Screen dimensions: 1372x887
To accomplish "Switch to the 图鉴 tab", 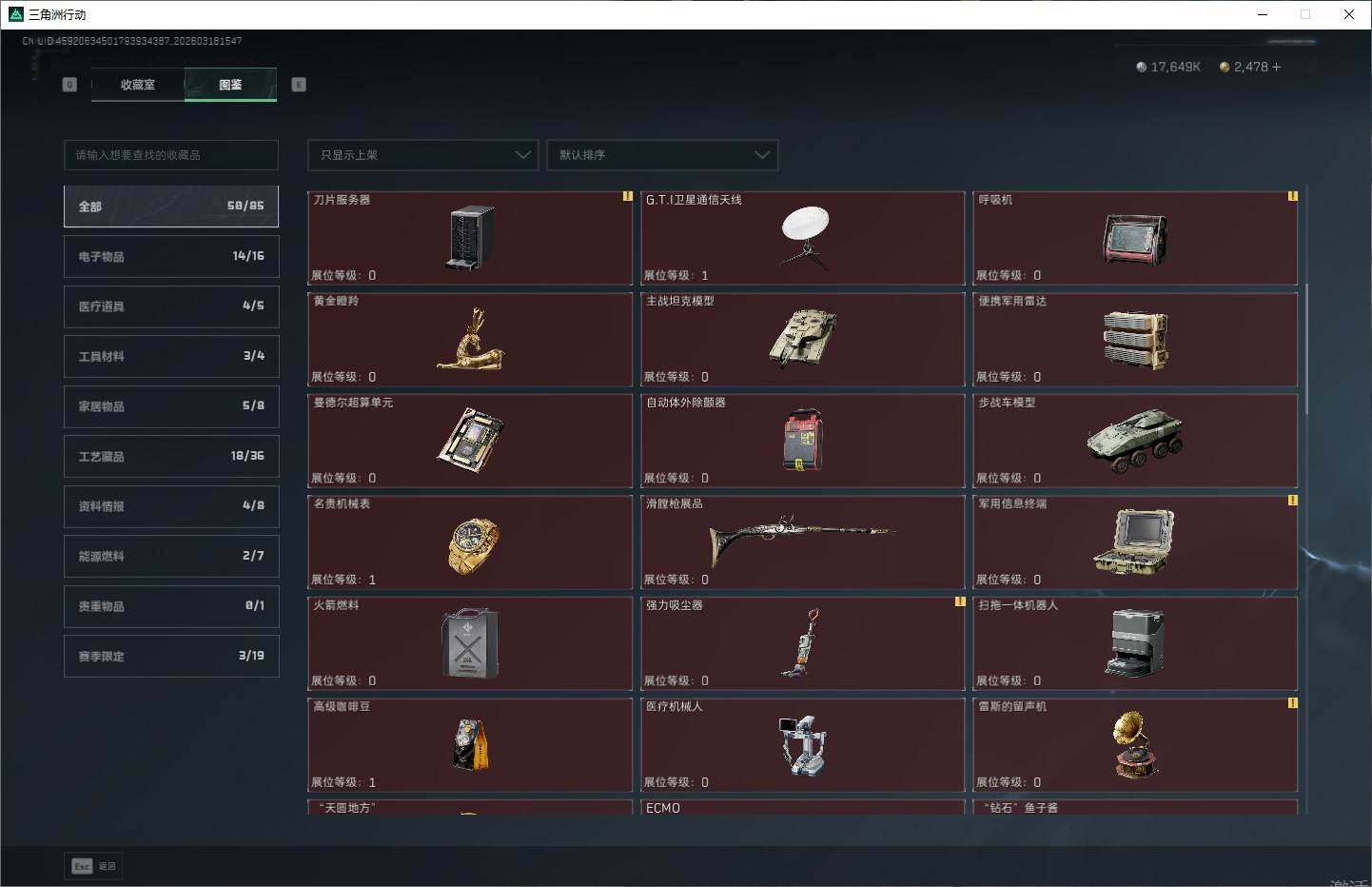I will tap(230, 85).
